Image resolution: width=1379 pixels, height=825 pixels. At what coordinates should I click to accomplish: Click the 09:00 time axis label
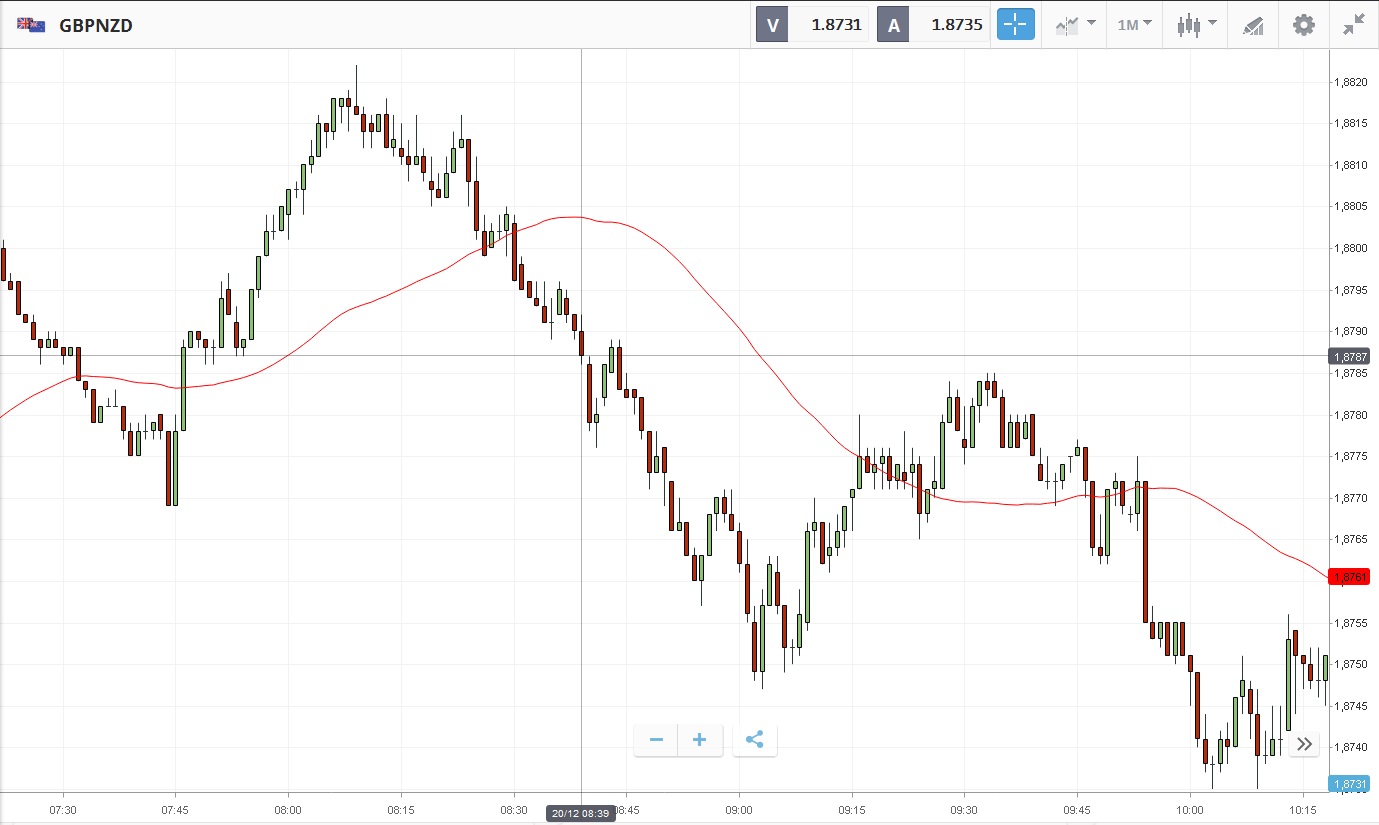739,808
